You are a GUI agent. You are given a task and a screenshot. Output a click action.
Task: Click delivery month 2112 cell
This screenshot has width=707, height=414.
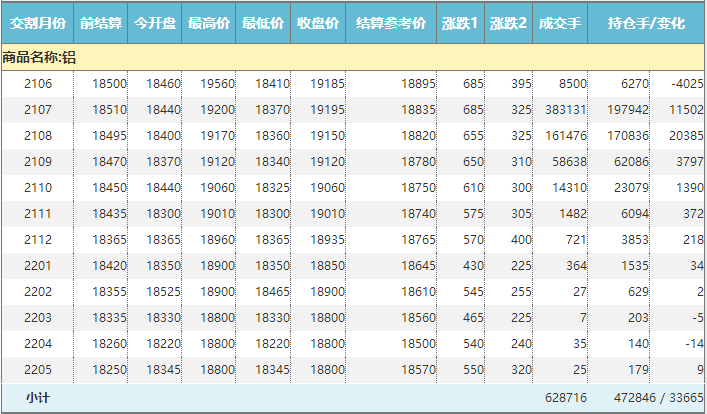click(x=38, y=240)
